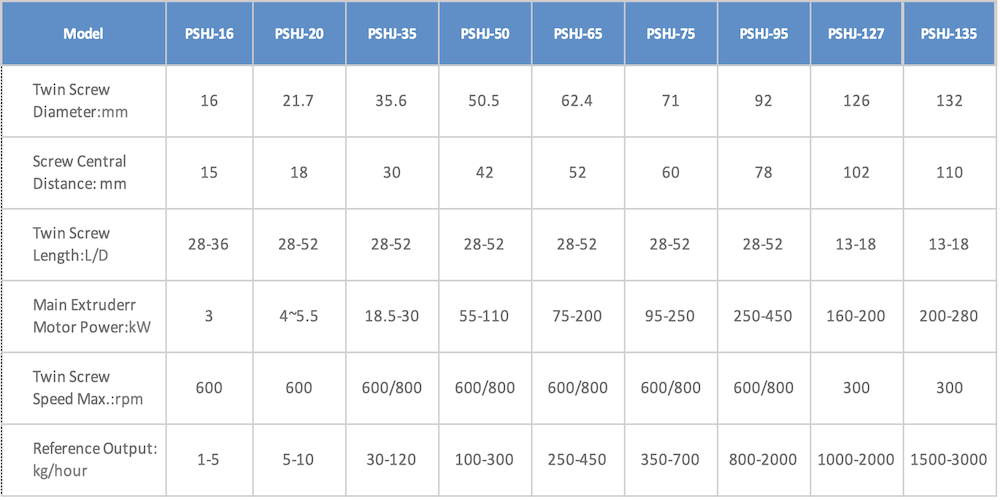Click the Model header cell

(84, 34)
